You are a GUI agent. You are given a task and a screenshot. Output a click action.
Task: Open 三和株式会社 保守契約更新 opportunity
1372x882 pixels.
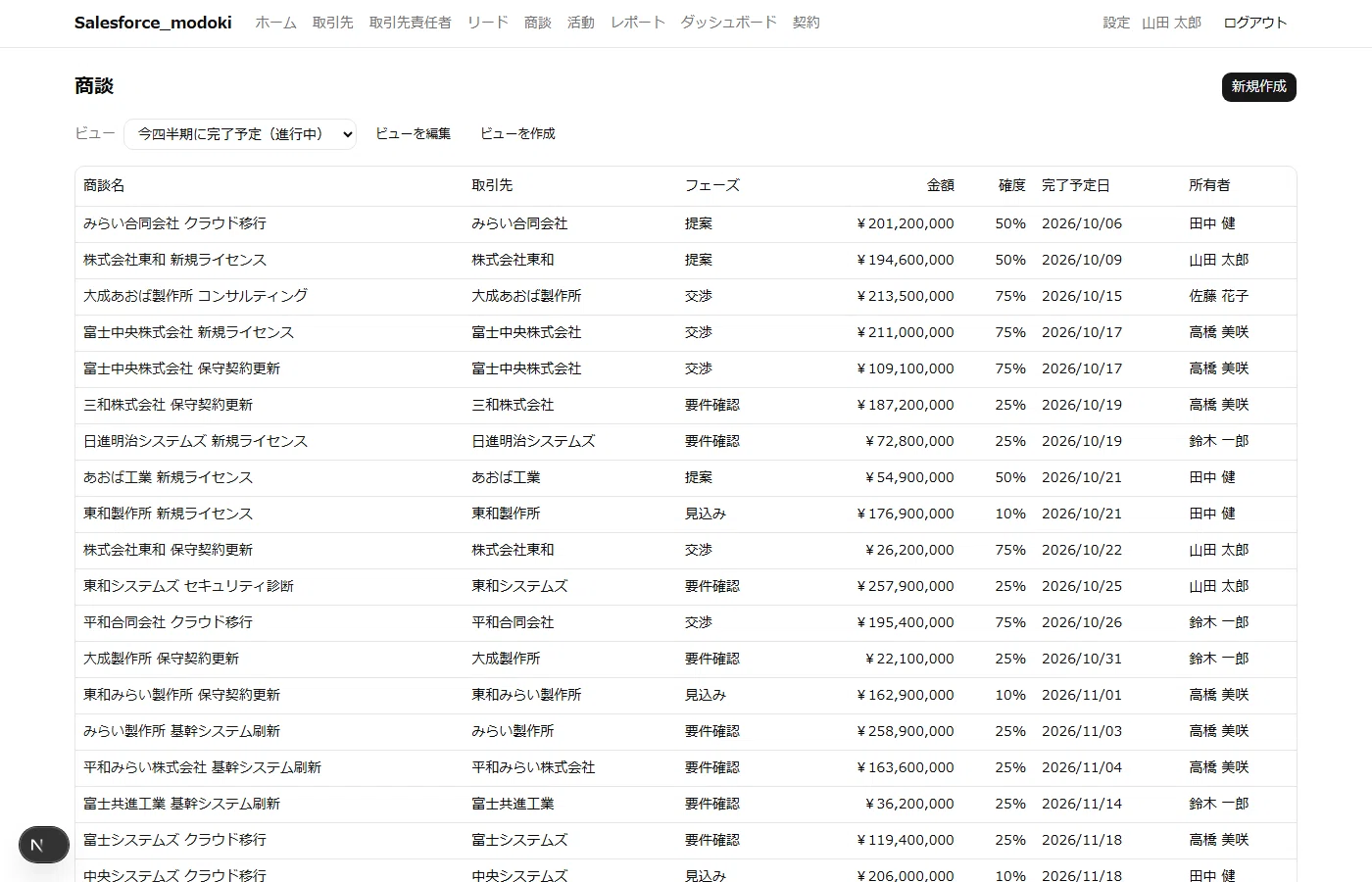168,405
